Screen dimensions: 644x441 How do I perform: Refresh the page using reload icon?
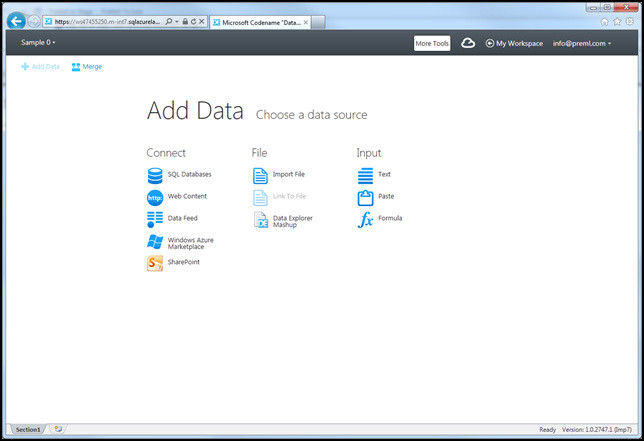pos(193,21)
